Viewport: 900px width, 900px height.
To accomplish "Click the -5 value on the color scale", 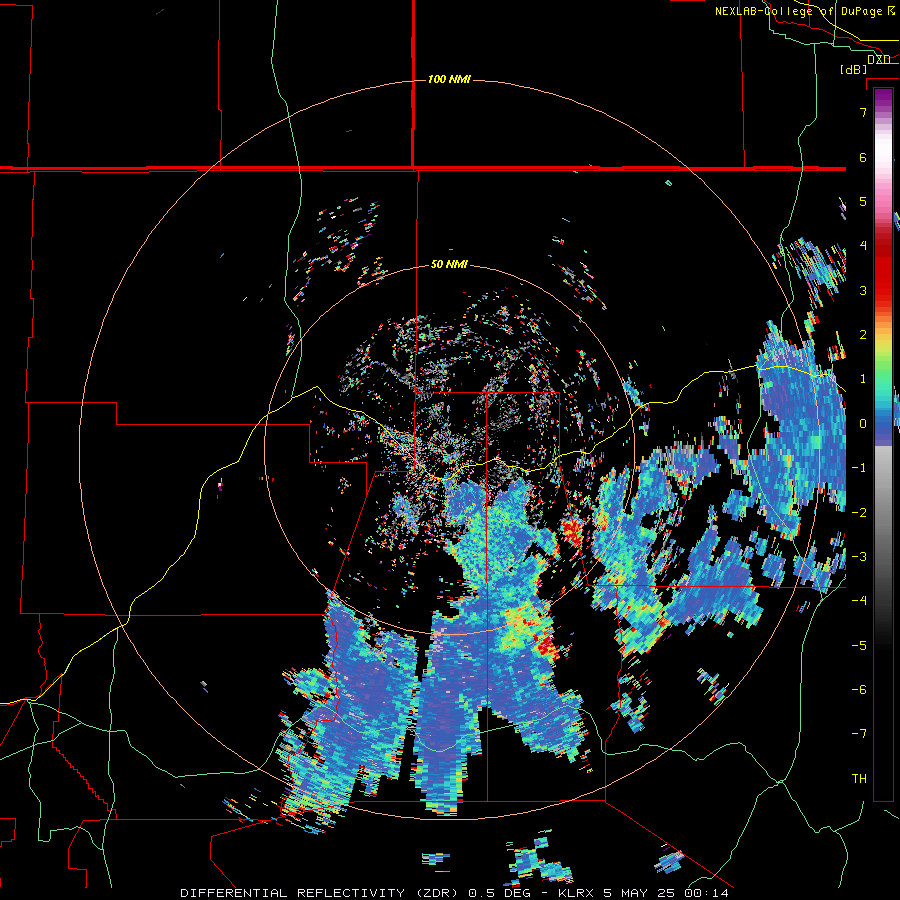I will (859, 645).
